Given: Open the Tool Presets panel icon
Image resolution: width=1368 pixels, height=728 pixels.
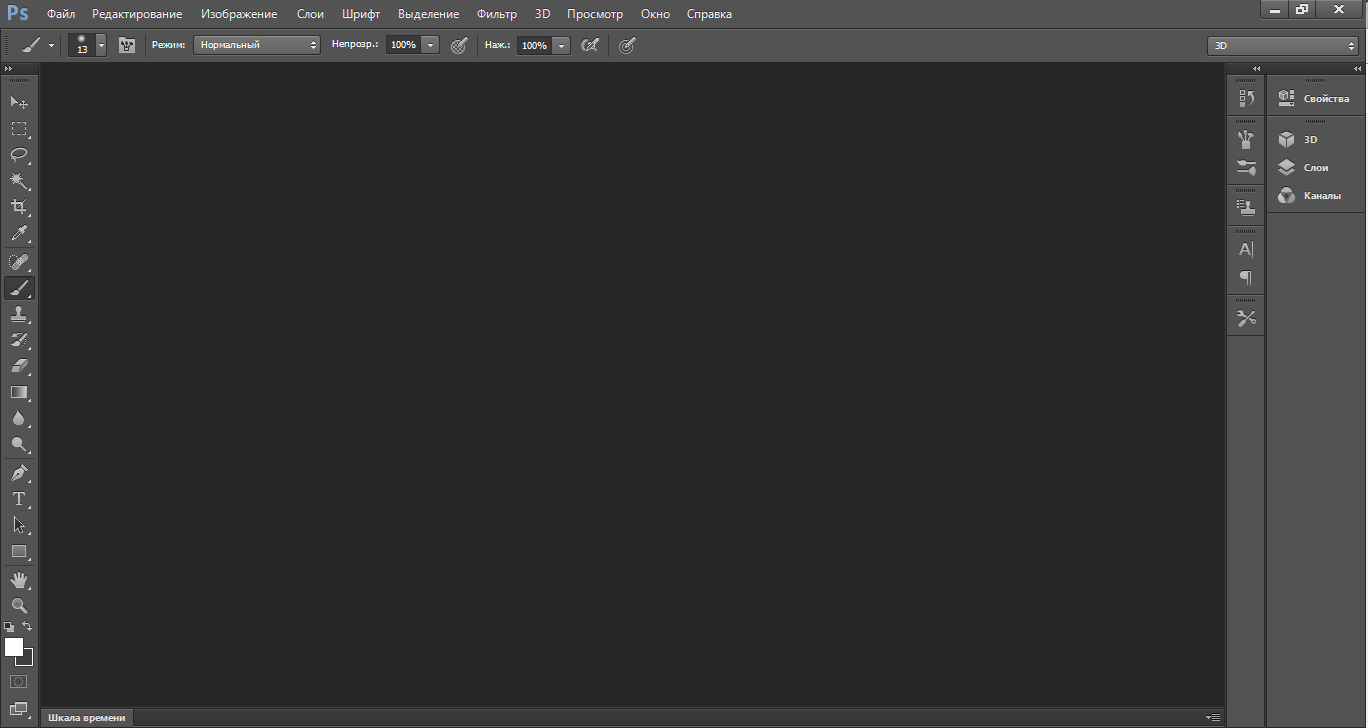Looking at the screenshot, I should [x=1246, y=318].
